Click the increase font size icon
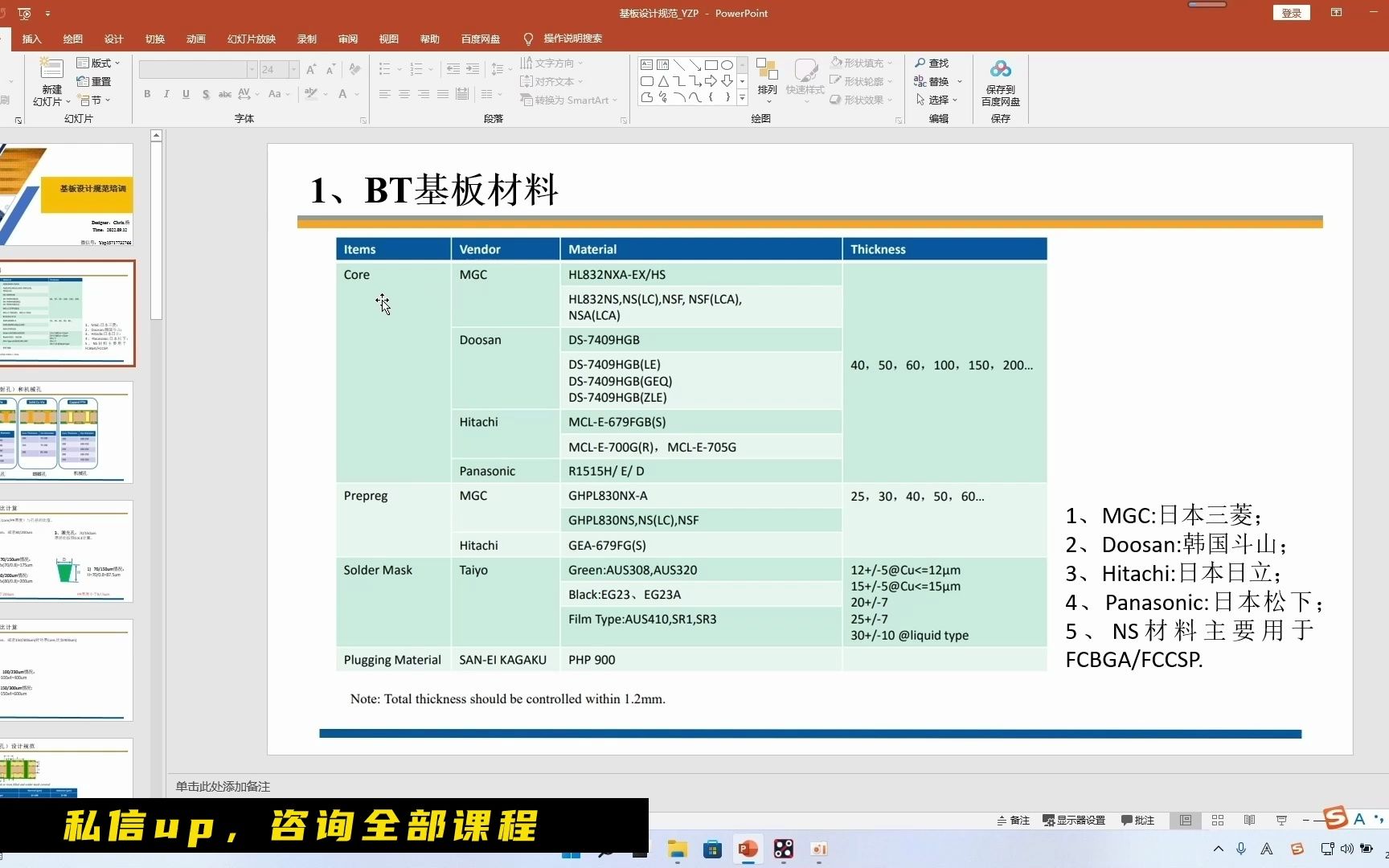This screenshot has height=868, width=1389. tap(311, 70)
